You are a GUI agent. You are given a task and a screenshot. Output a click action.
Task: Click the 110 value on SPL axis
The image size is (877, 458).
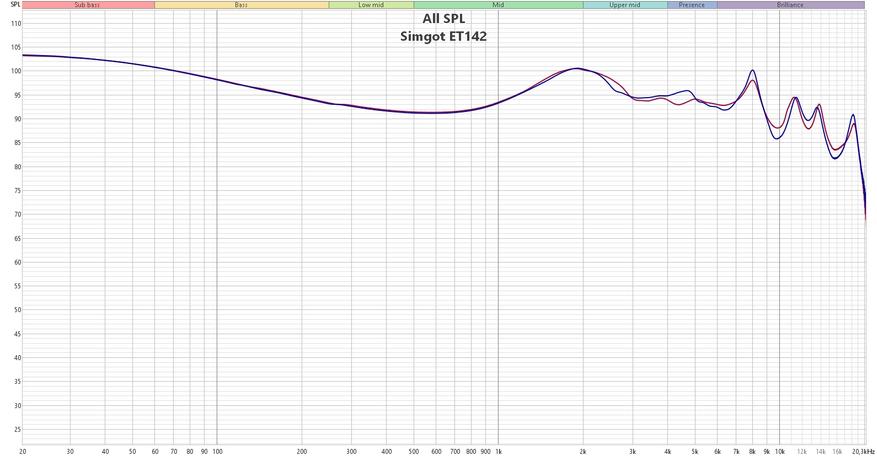16,23
